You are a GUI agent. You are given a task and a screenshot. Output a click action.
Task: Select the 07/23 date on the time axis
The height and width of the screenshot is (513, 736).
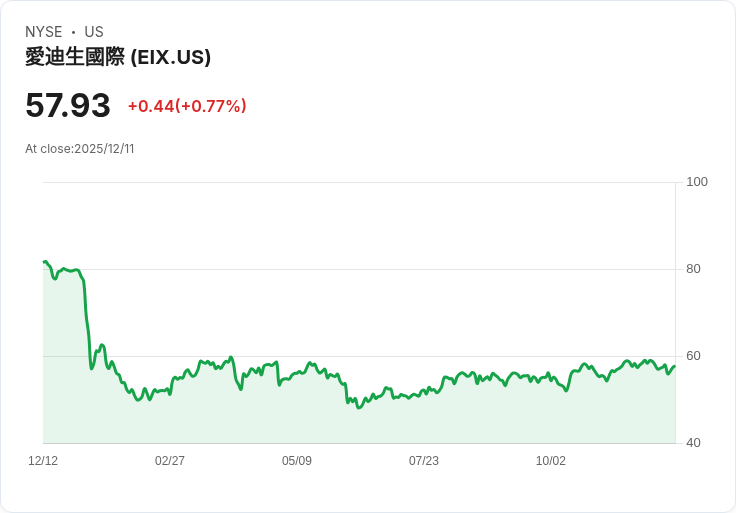click(x=424, y=461)
